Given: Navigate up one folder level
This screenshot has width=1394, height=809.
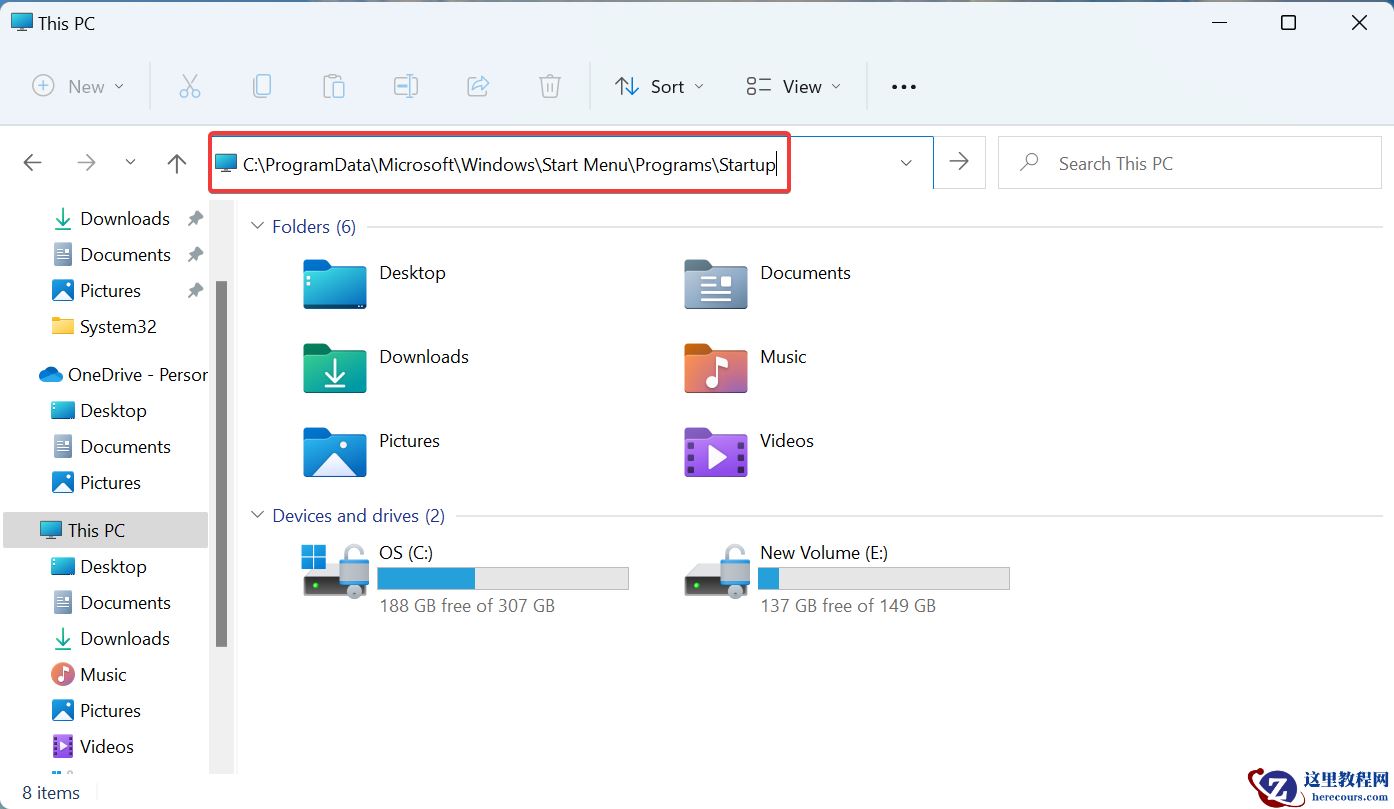Looking at the screenshot, I should (176, 162).
